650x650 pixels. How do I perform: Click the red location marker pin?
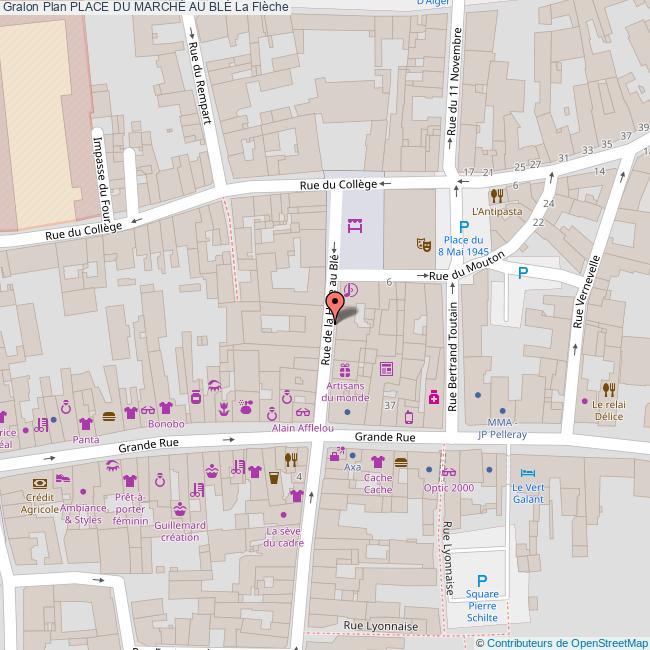(x=334, y=305)
